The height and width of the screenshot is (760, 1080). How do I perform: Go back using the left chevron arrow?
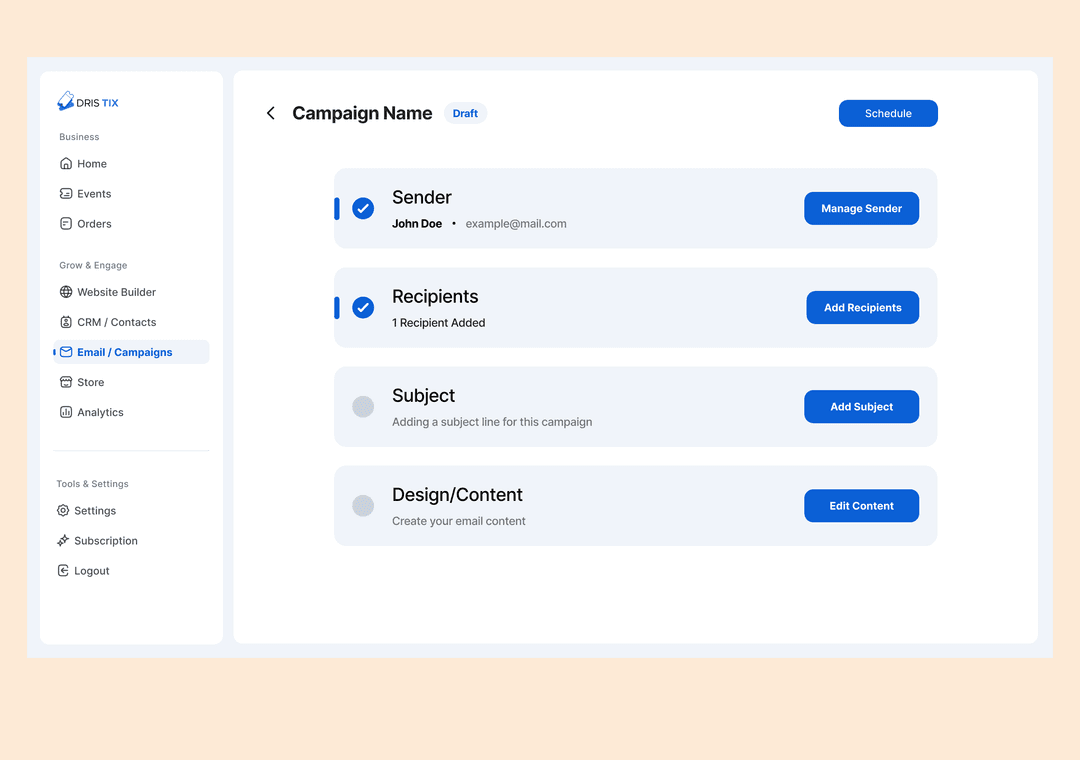(271, 113)
